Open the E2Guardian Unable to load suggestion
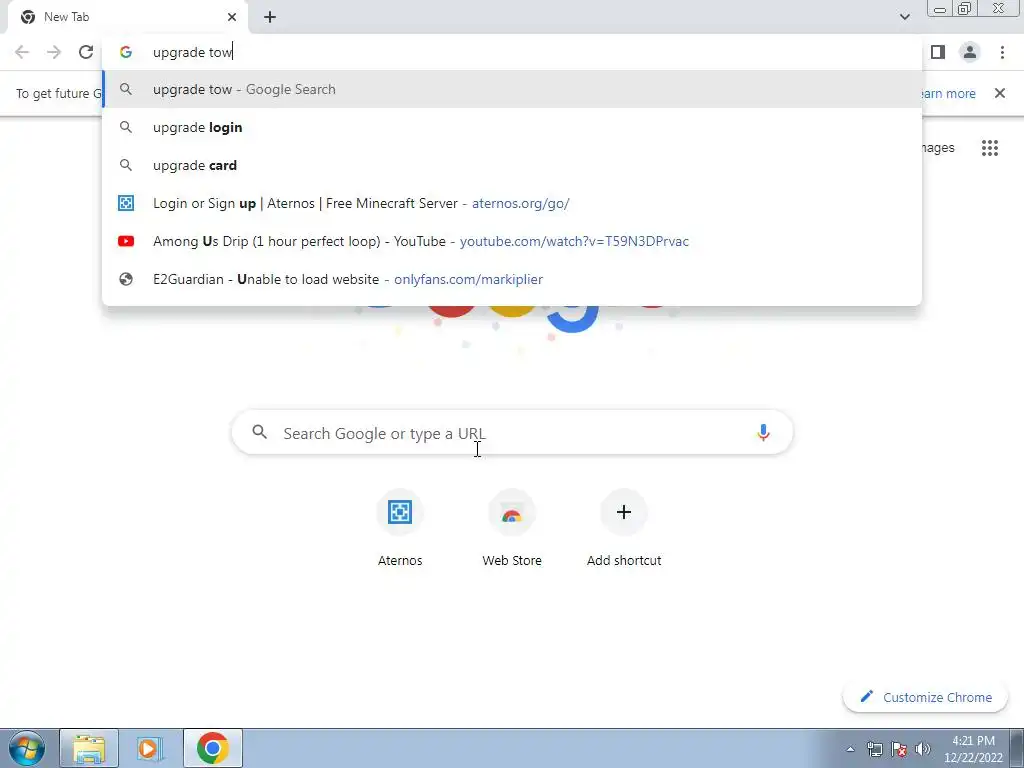Viewport: 1024px width, 768px height. point(512,279)
